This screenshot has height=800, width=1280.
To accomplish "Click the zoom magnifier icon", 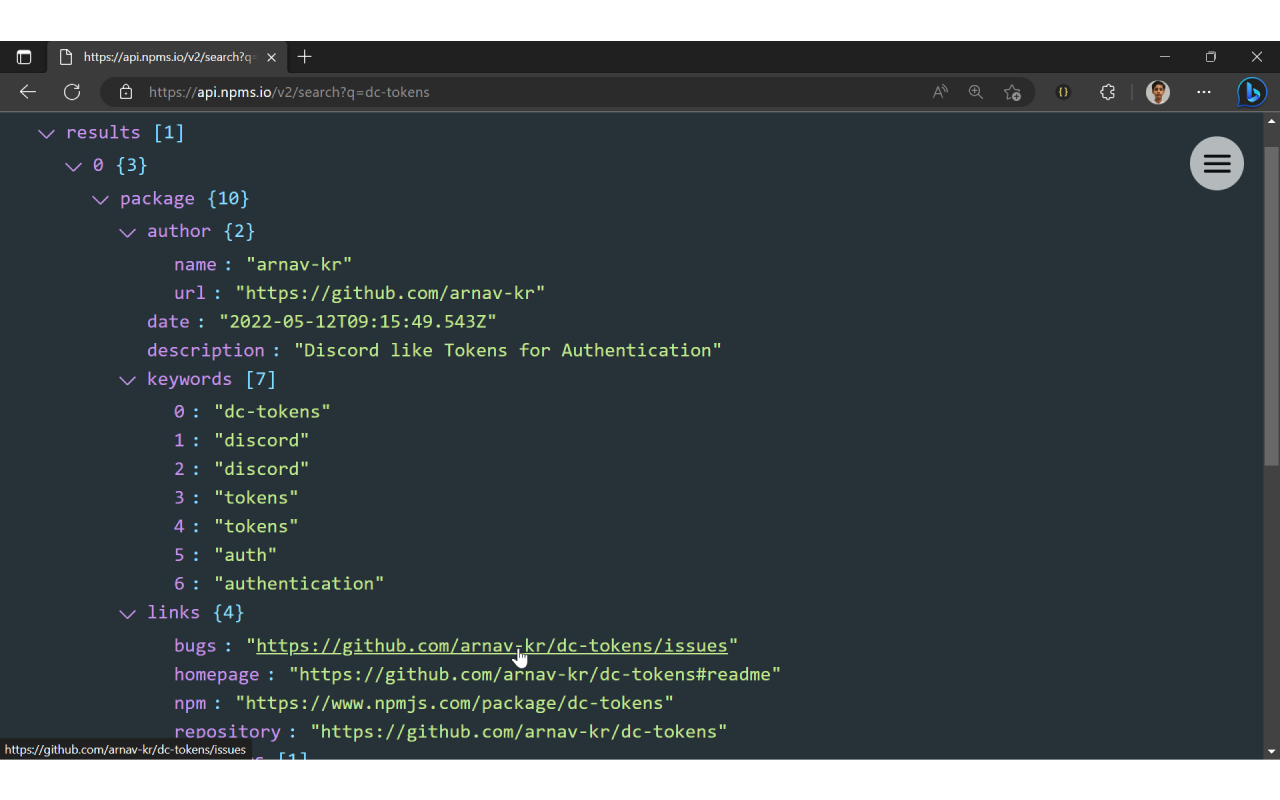I will point(976,92).
